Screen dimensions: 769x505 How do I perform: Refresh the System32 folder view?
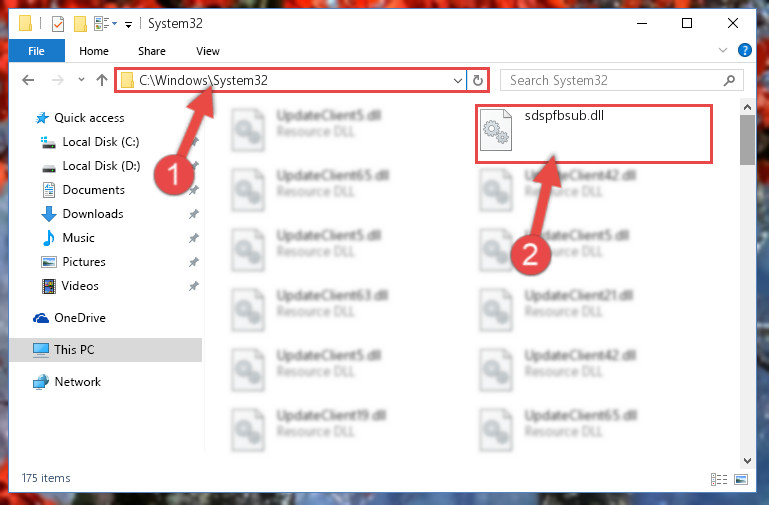point(478,80)
